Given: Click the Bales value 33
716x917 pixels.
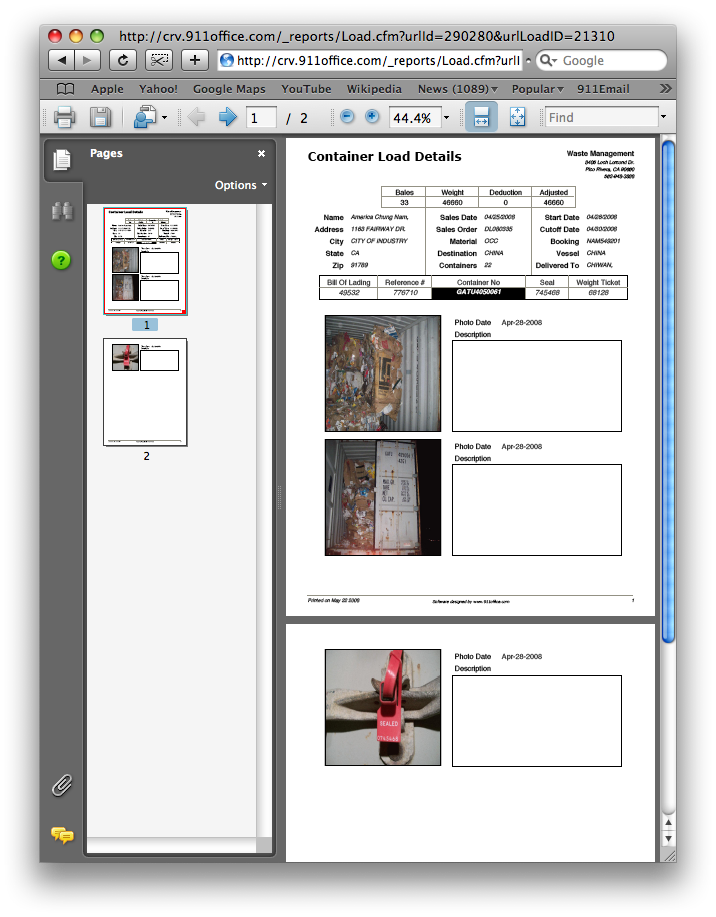Looking at the screenshot, I should click(404, 203).
